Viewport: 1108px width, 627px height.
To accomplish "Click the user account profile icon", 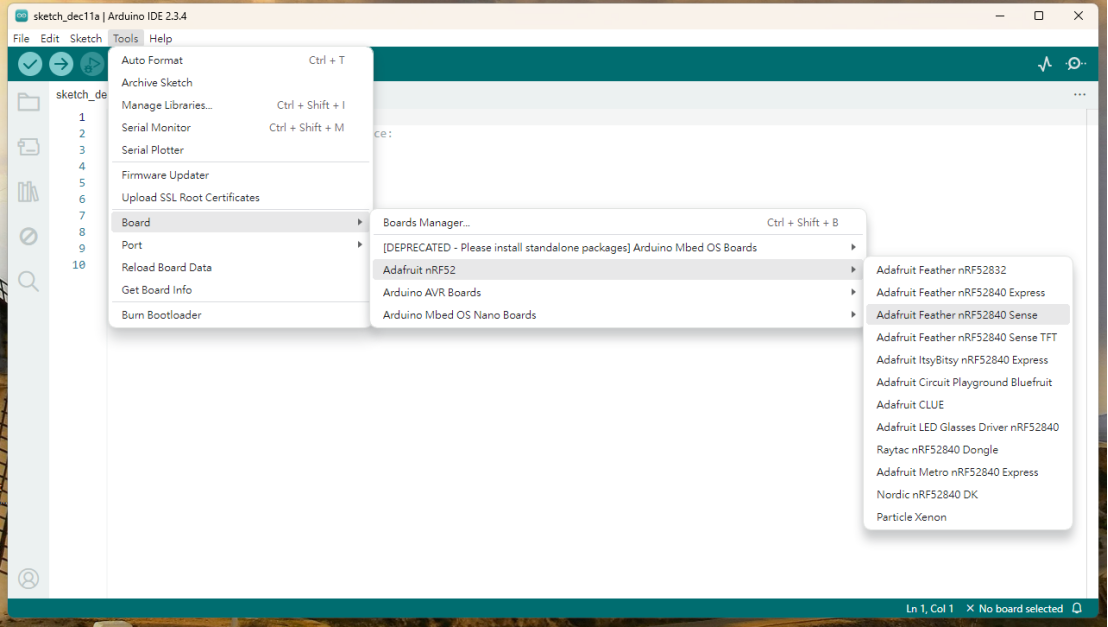I will tap(28, 579).
